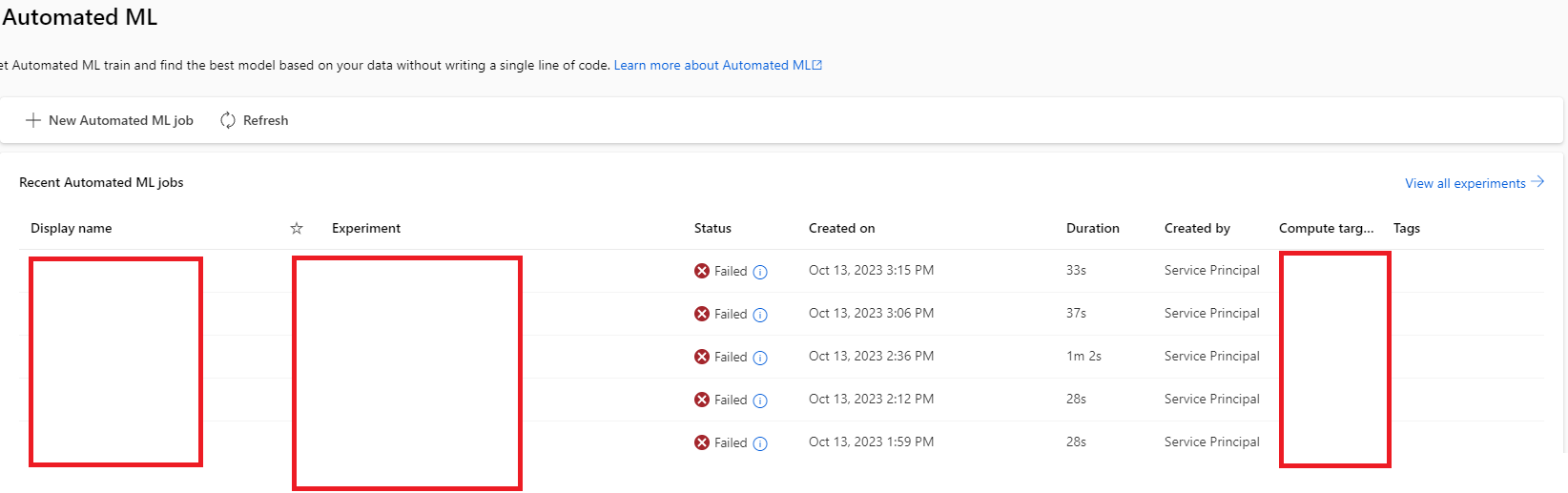The height and width of the screenshot is (493, 1568).
Task: Click the Recent Automated ML jobs heading
Action: (101, 182)
